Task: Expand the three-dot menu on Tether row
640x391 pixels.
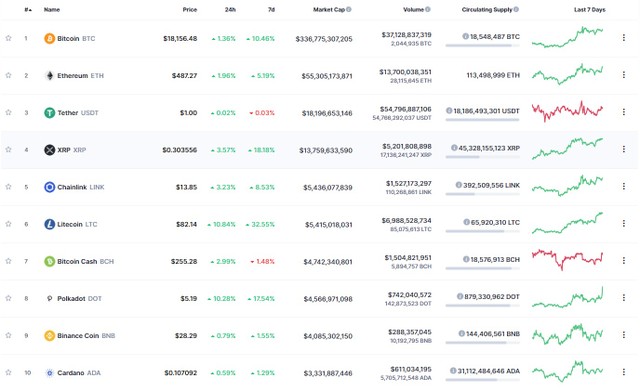Action: 624,112
